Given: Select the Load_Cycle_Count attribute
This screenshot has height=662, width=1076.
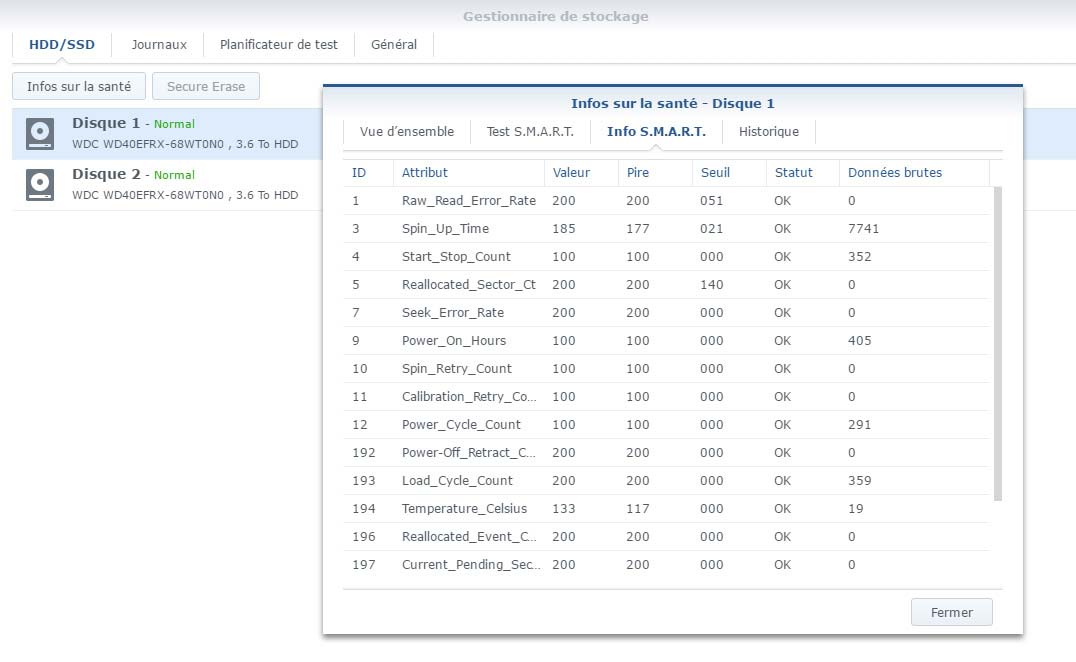Looking at the screenshot, I should 457,481.
